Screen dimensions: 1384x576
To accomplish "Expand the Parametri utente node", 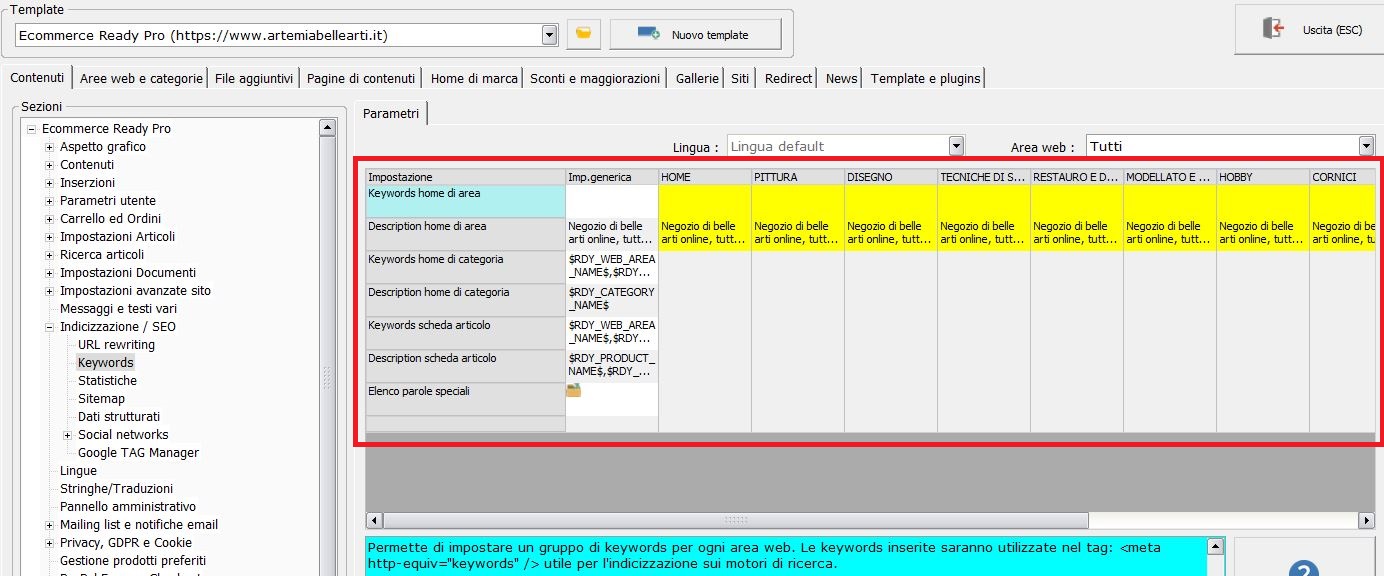I will pyautogui.click(x=50, y=201).
